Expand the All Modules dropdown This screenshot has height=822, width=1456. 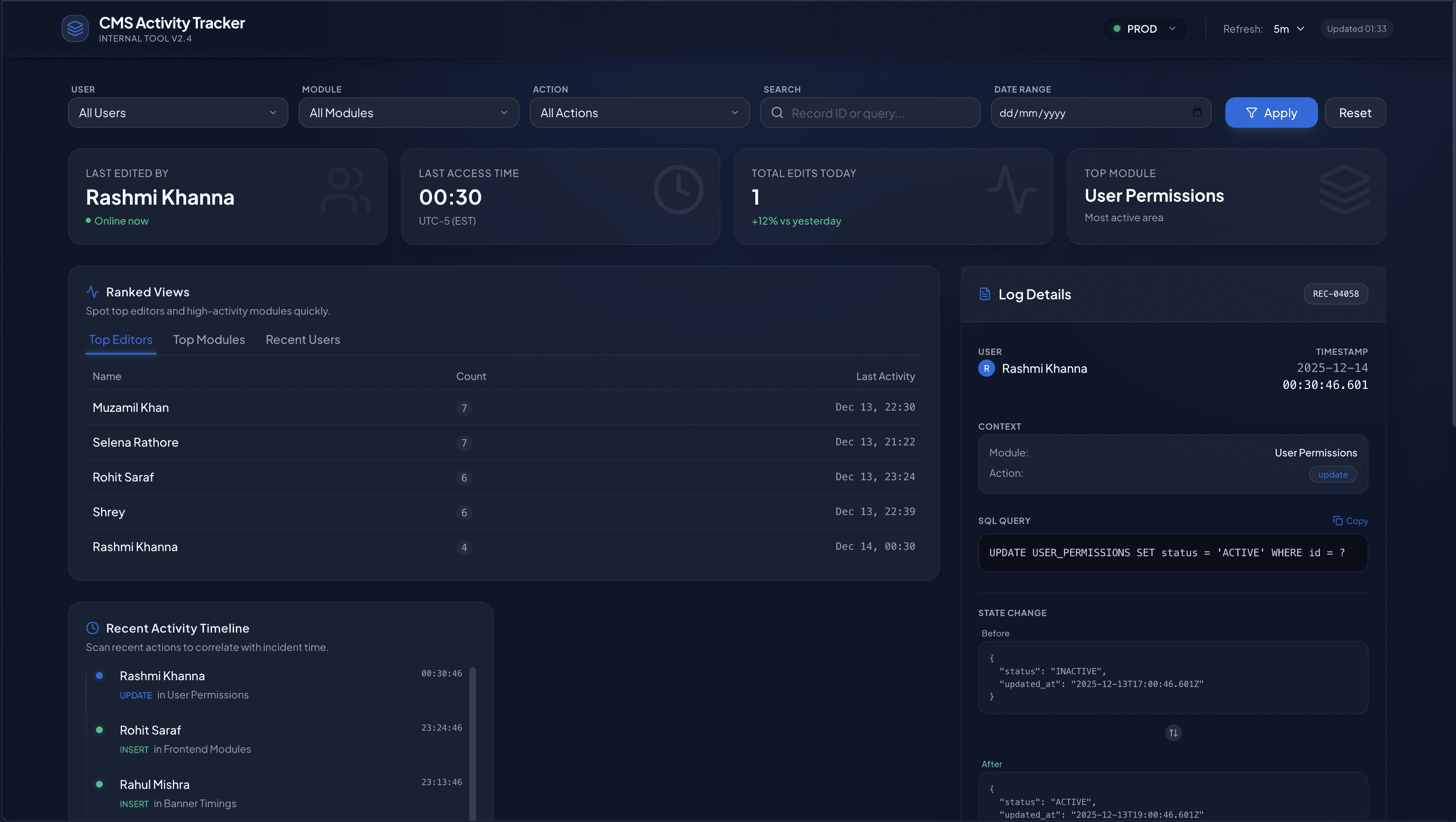click(408, 113)
